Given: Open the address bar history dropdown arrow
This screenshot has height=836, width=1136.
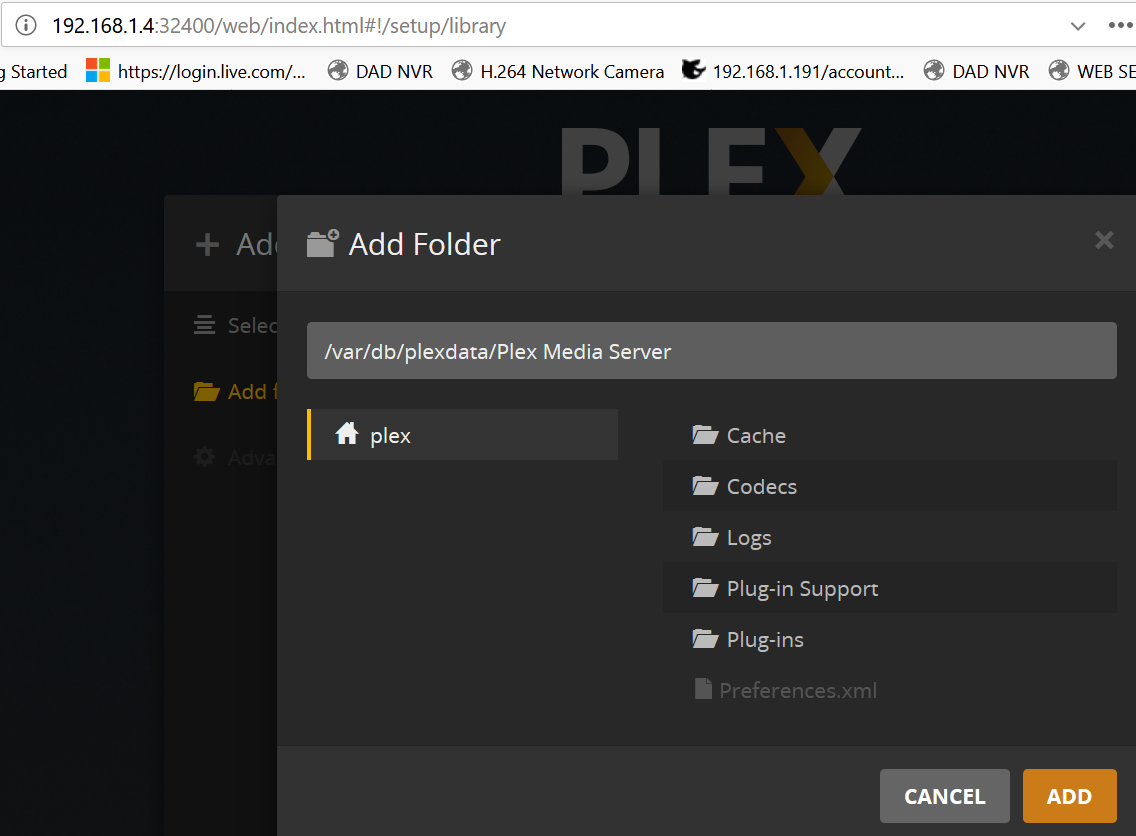Looking at the screenshot, I should (1078, 26).
